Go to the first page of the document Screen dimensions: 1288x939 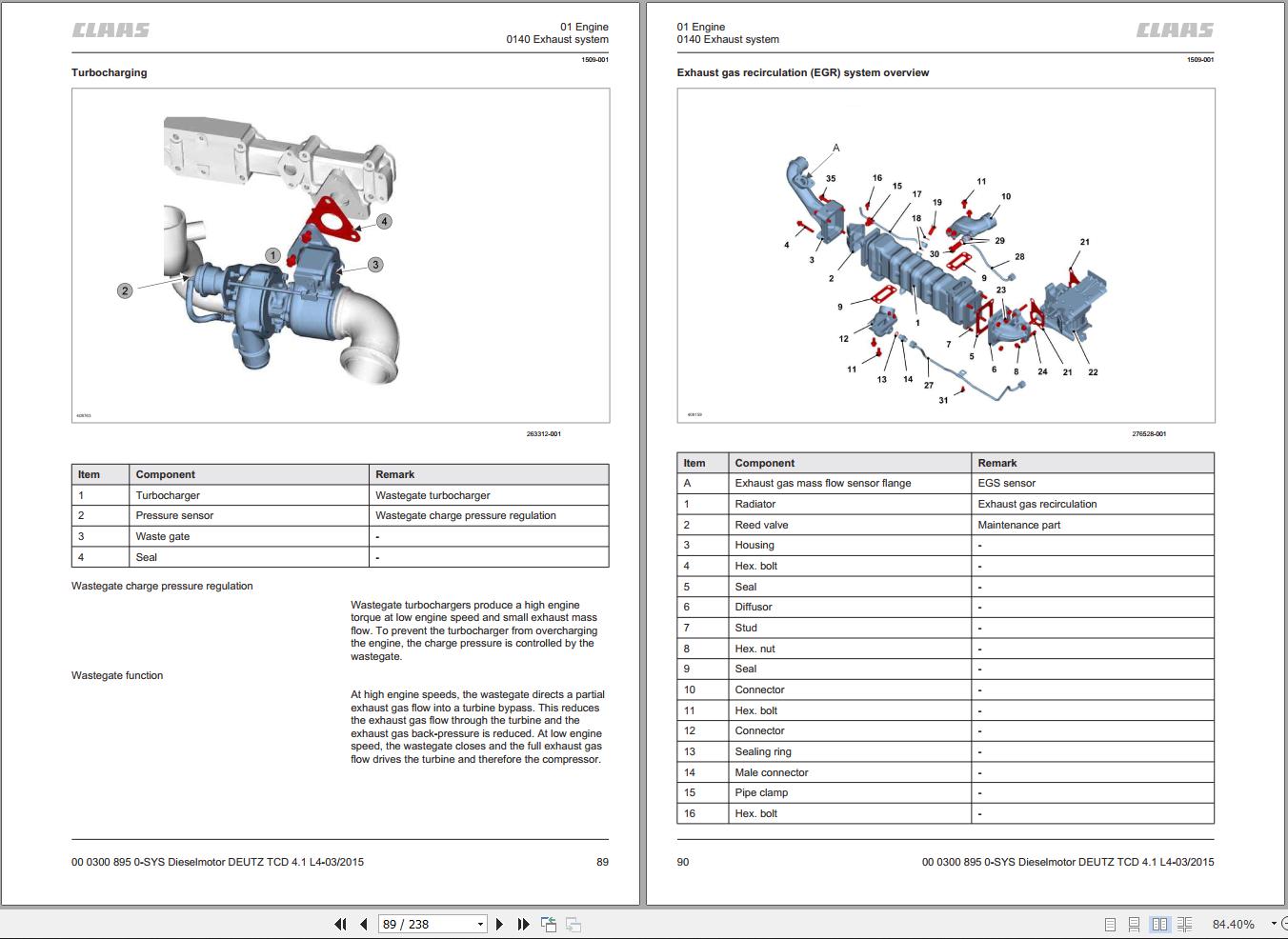point(340,924)
